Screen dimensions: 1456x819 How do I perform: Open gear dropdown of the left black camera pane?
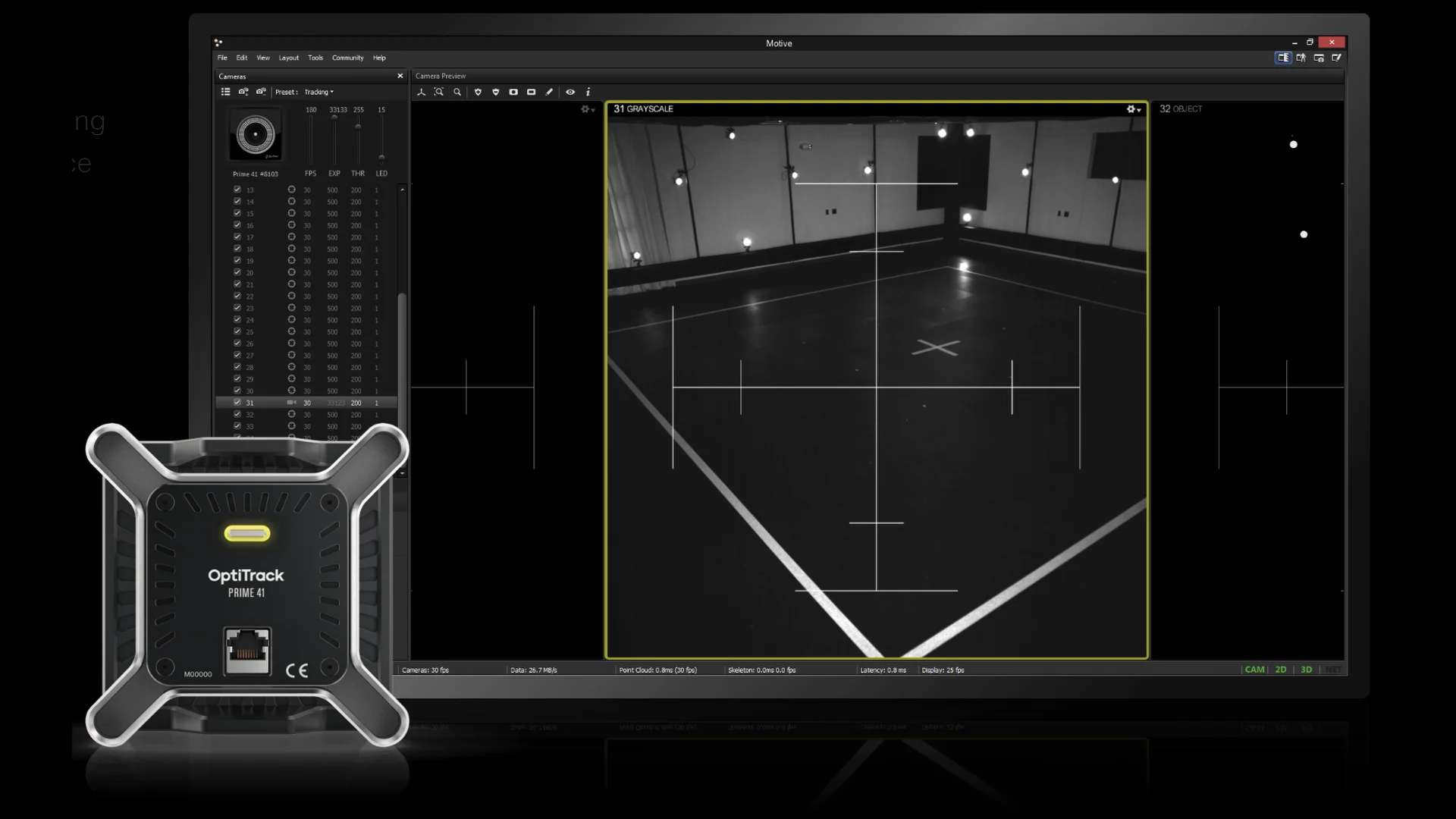coord(588,109)
